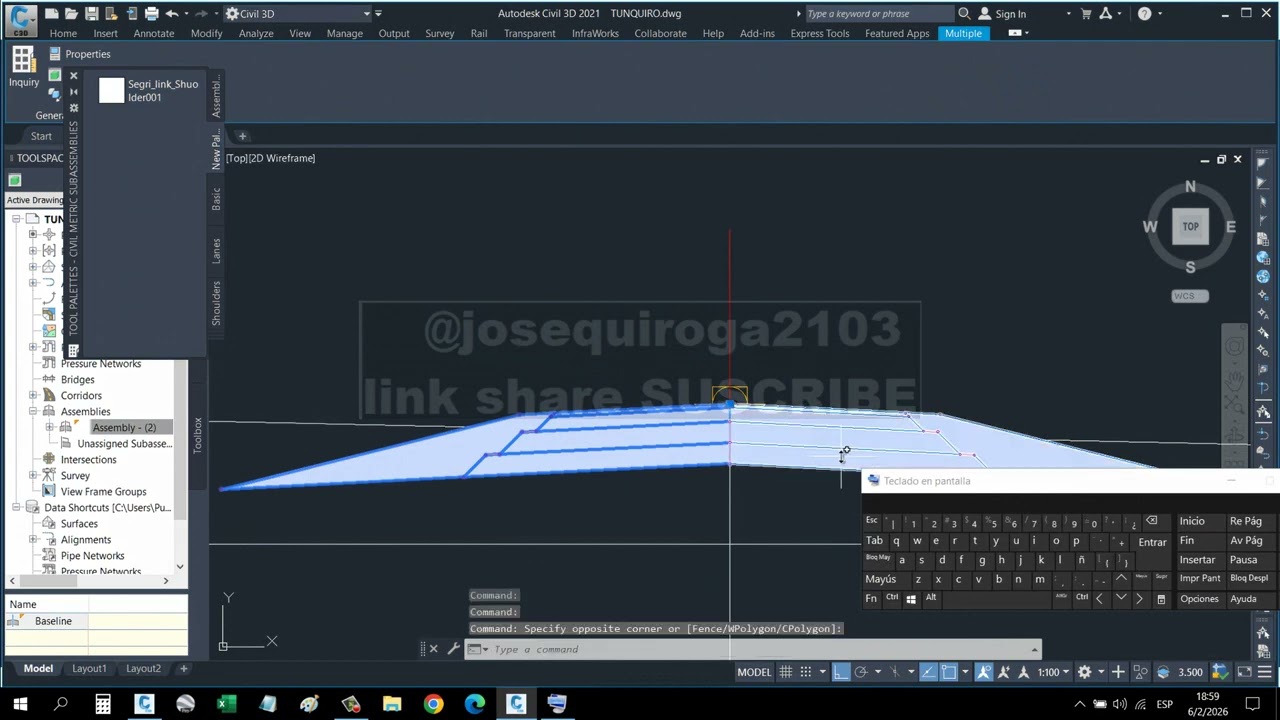
Task: Open Chrome from the Windows taskbar
Action: (x=433, y=704)
